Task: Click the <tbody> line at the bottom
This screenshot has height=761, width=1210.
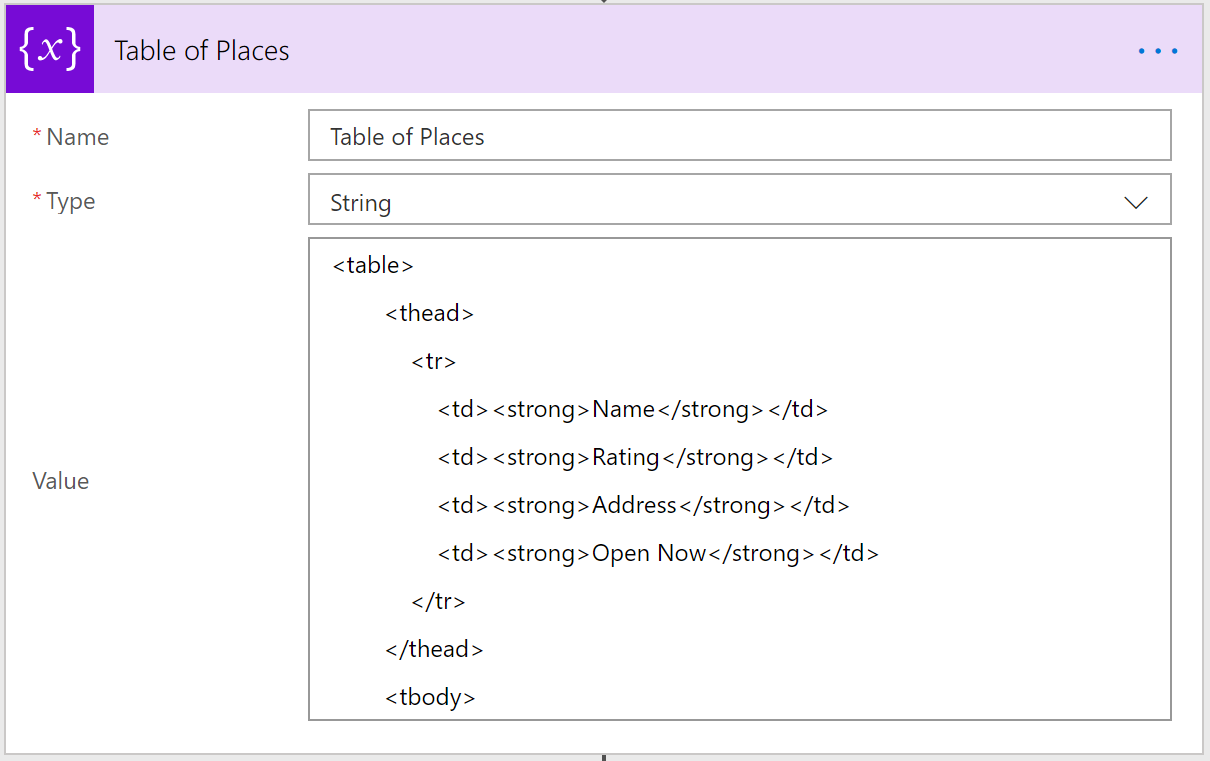Action: [430, 697]
